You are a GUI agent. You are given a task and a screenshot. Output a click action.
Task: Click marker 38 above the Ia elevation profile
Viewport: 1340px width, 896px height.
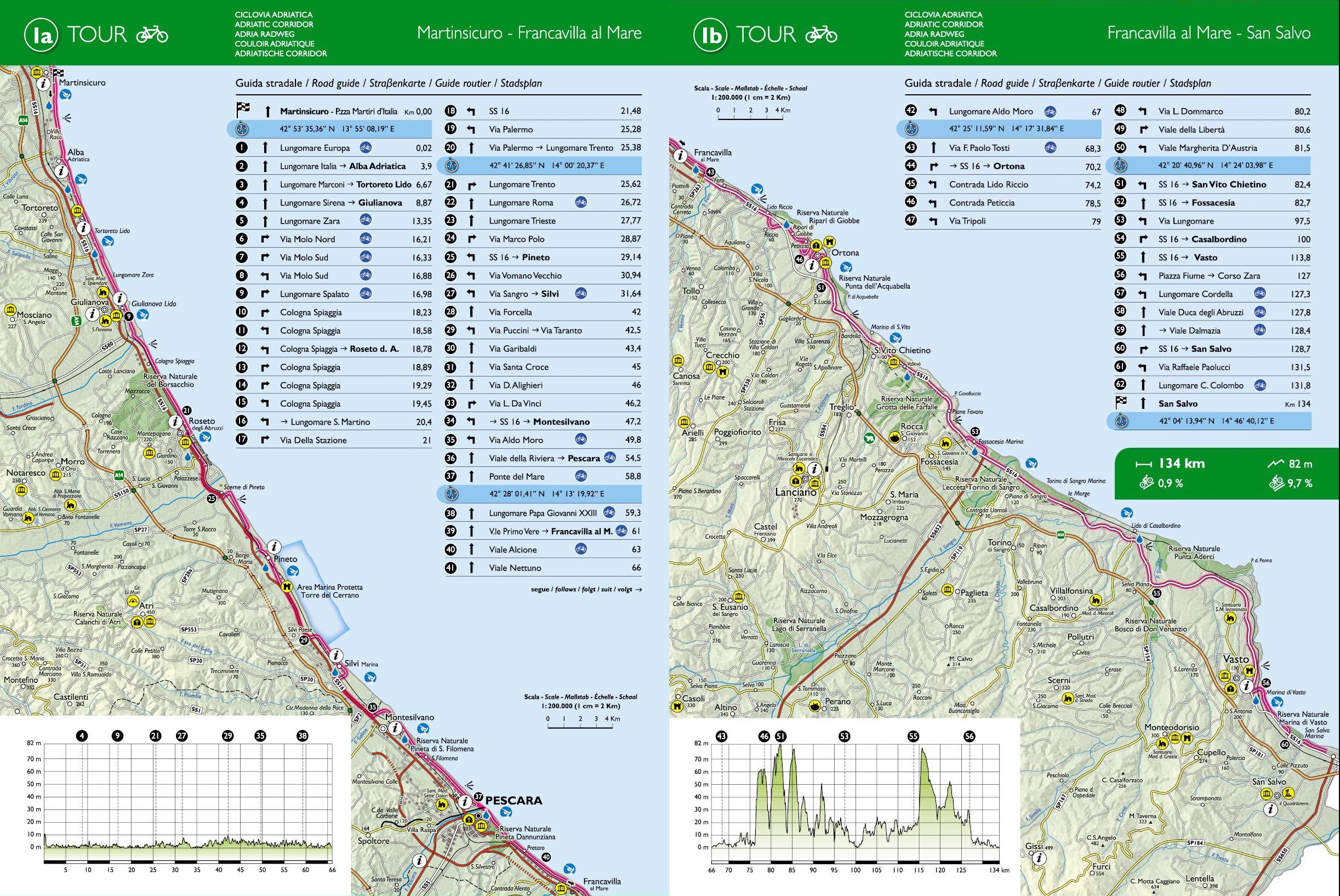point(303,735)
